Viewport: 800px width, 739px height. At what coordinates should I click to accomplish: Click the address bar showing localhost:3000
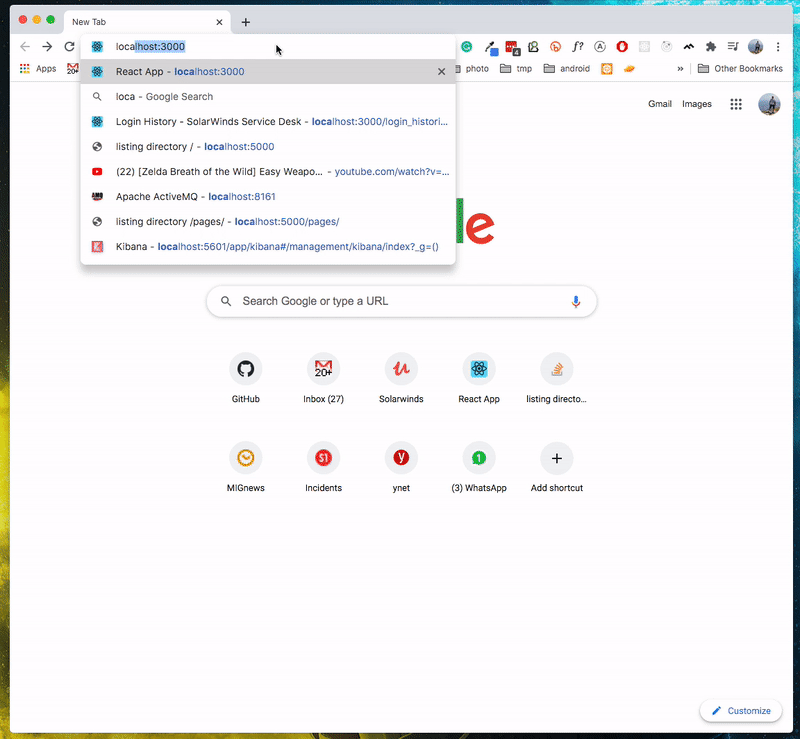(x=268, y=46)
